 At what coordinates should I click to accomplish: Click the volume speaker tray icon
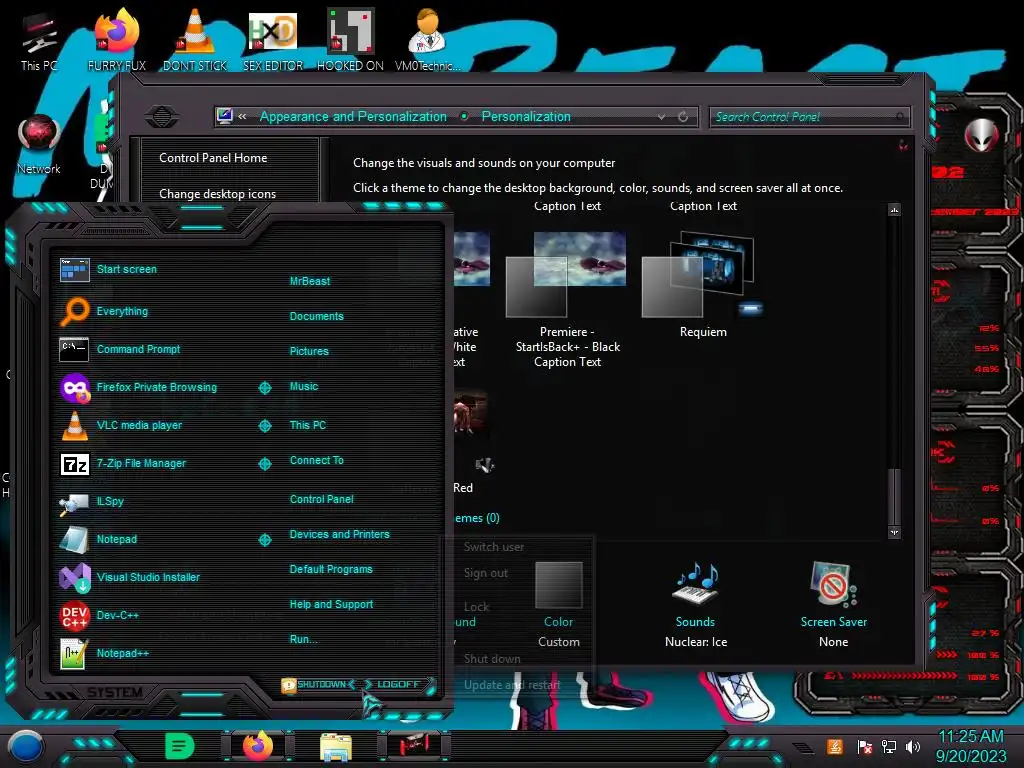point(913,746)
